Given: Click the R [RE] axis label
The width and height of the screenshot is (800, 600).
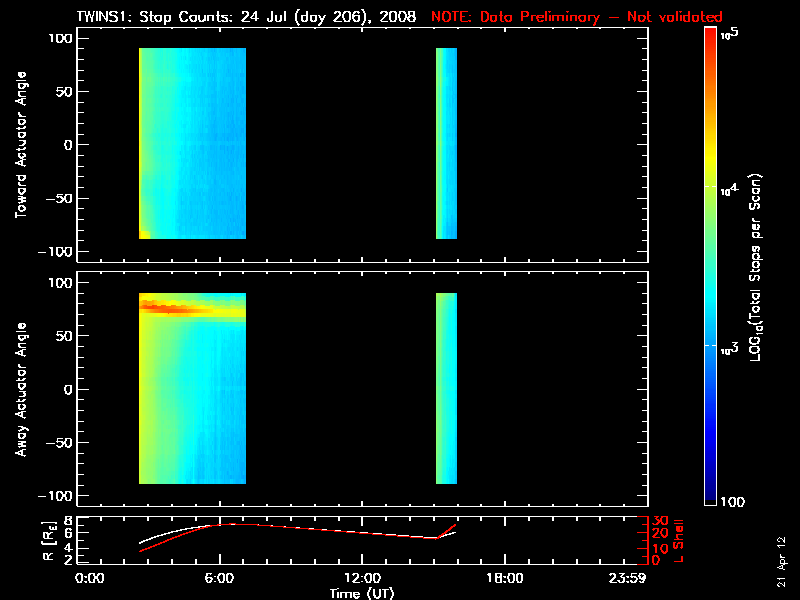Looking at the screenshot, I should point(49,541).
